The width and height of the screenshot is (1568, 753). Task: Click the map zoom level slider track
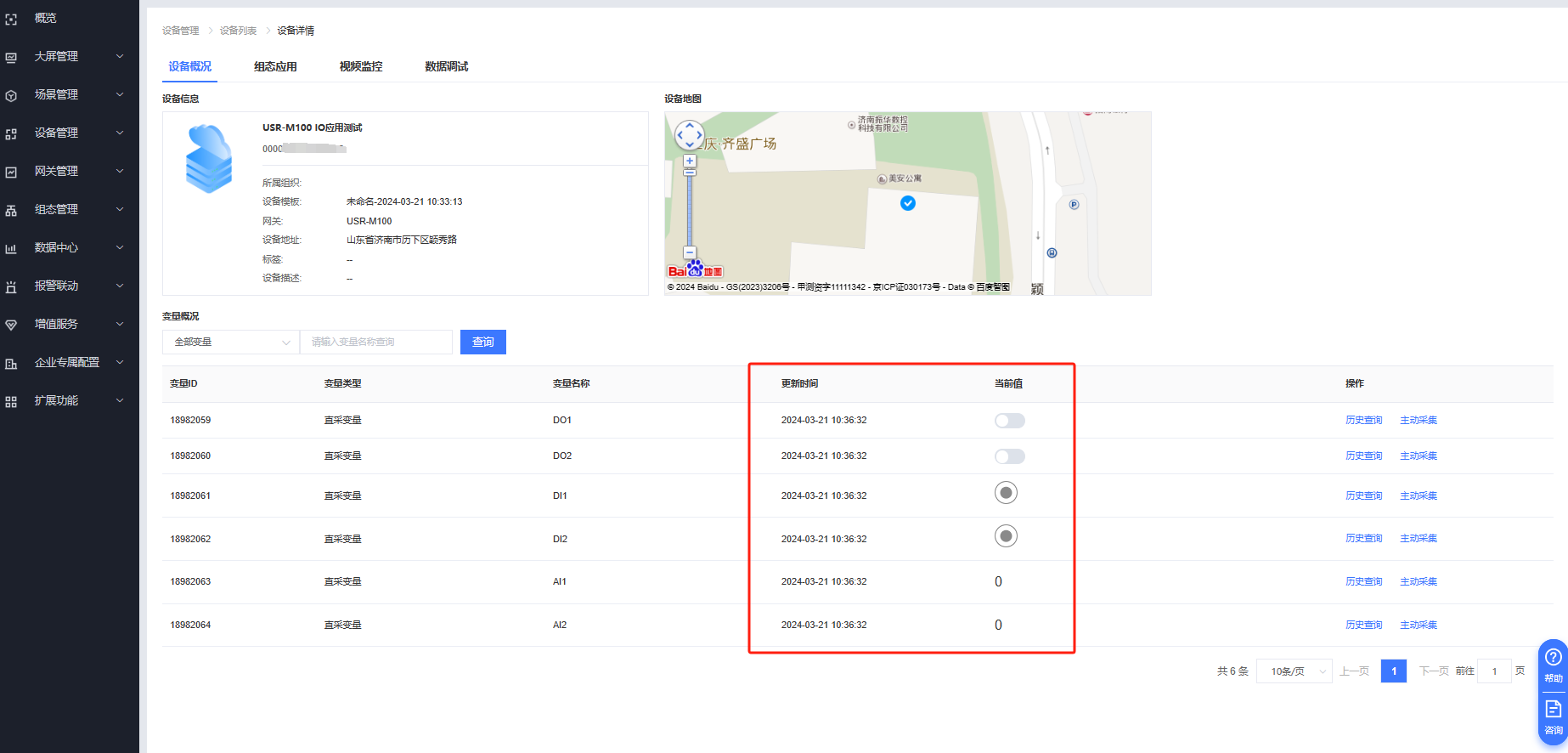pyautogui.click(x=690, y=208)
